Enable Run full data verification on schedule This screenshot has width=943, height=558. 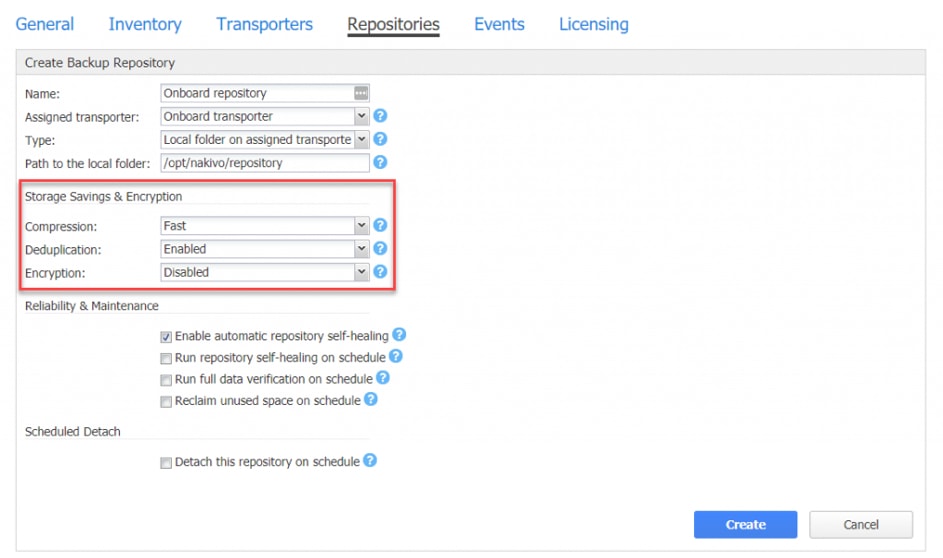tap(166, 380)
